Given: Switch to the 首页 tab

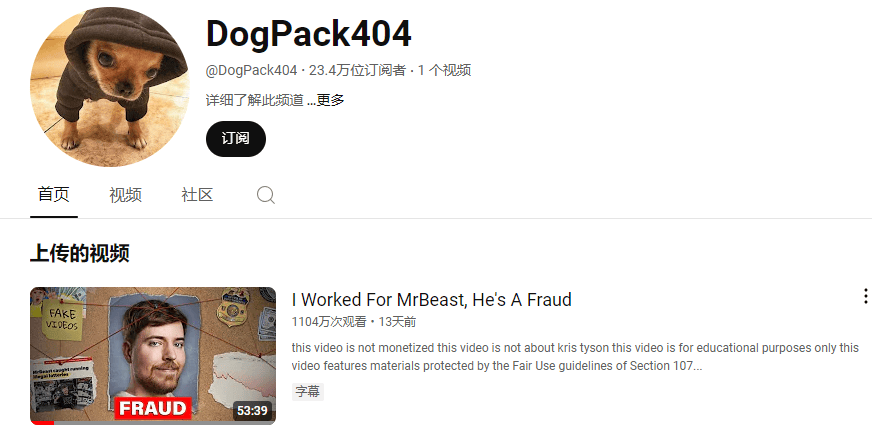Looking at the screenshot, I should [x=53, y=195].
